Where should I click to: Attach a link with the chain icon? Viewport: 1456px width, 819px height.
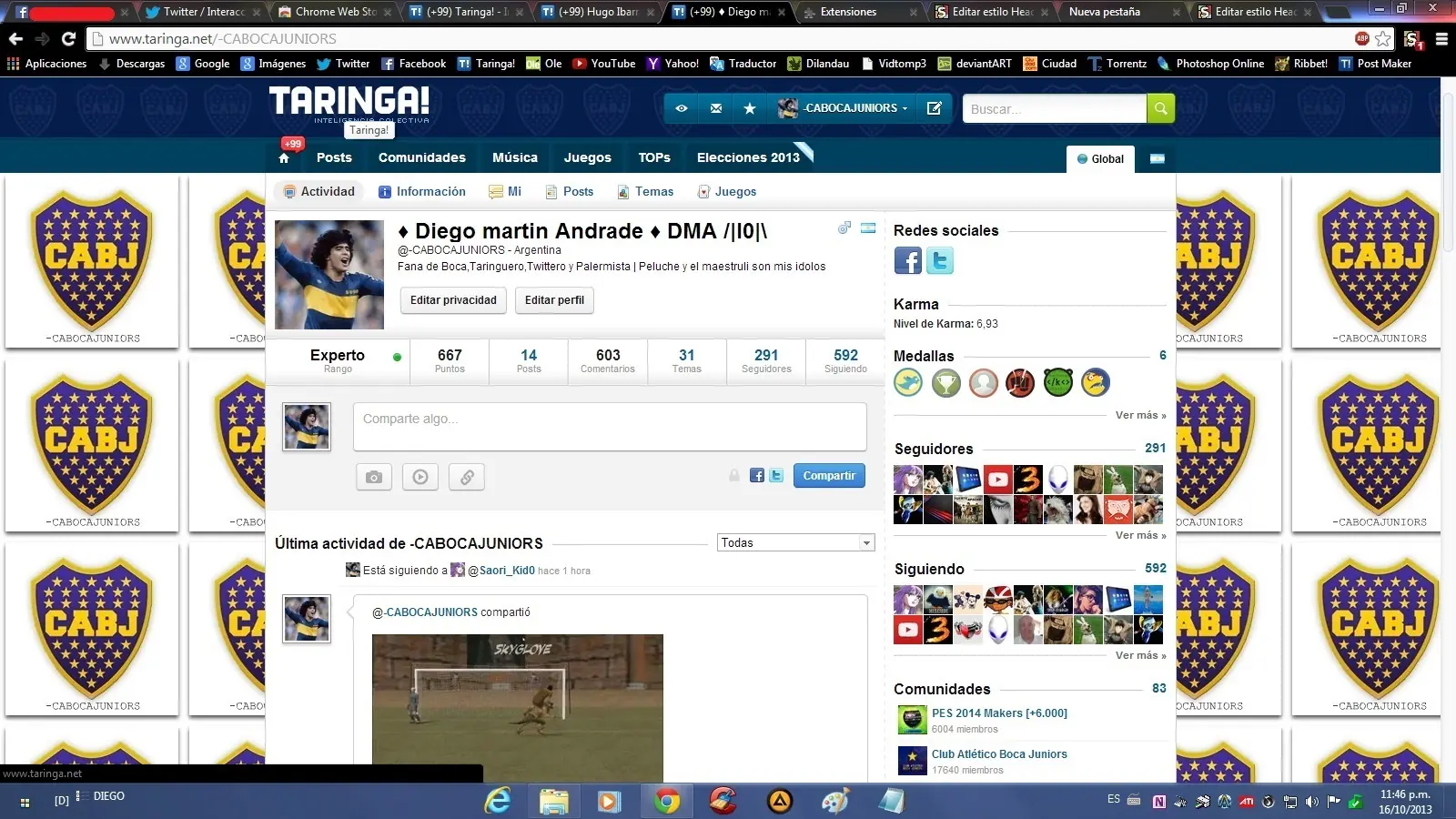coord(467,477)
